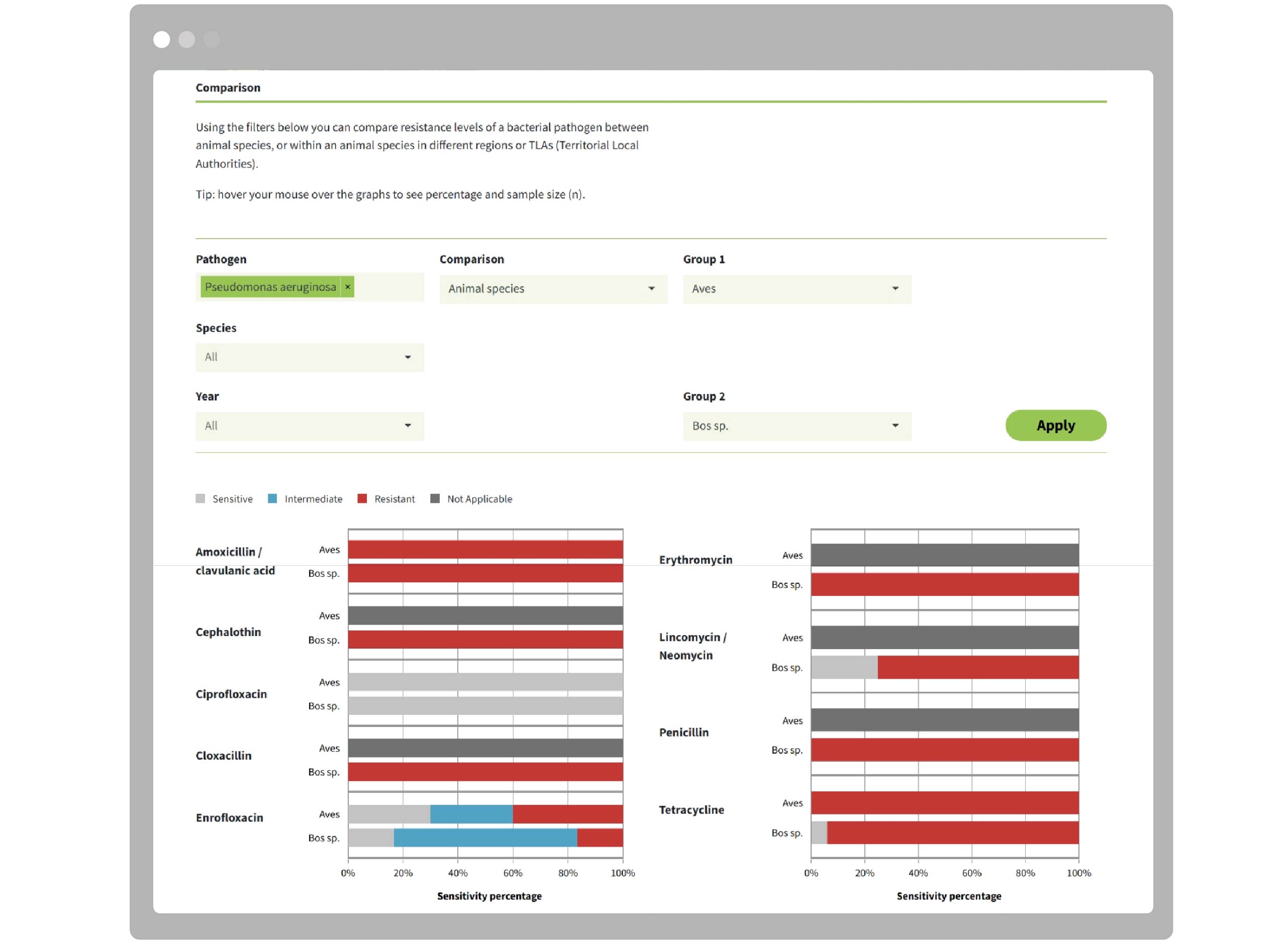Toggle the Resistant red legend square
1288x945 pixels.
tap(362, 499)
